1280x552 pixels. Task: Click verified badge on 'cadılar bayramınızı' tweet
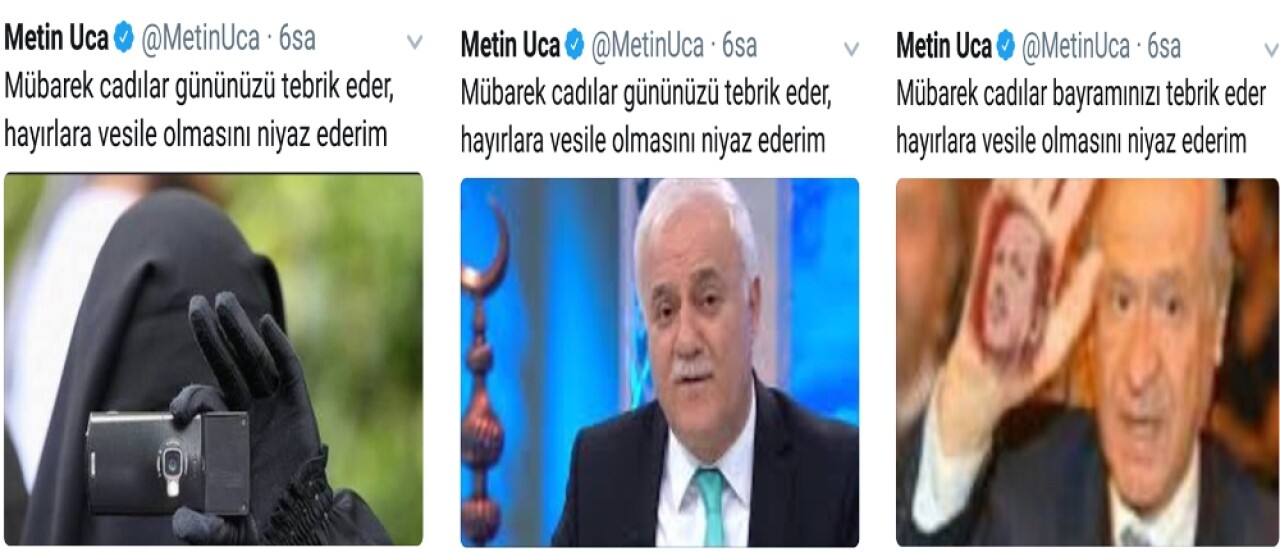click(x=1006, y=45)
